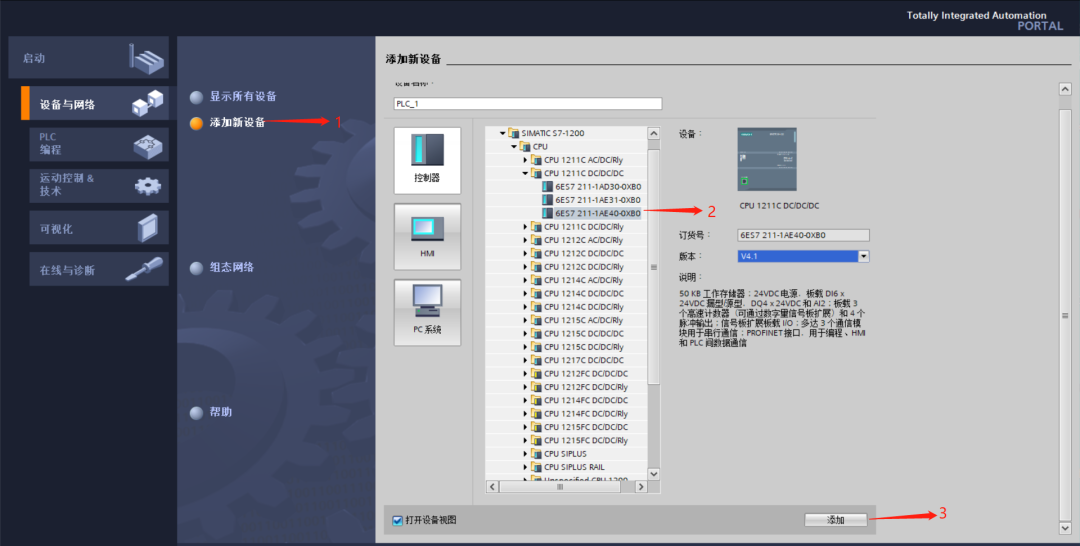Collapse the SIMATIC S7-1200 tree node

(502, 133)
